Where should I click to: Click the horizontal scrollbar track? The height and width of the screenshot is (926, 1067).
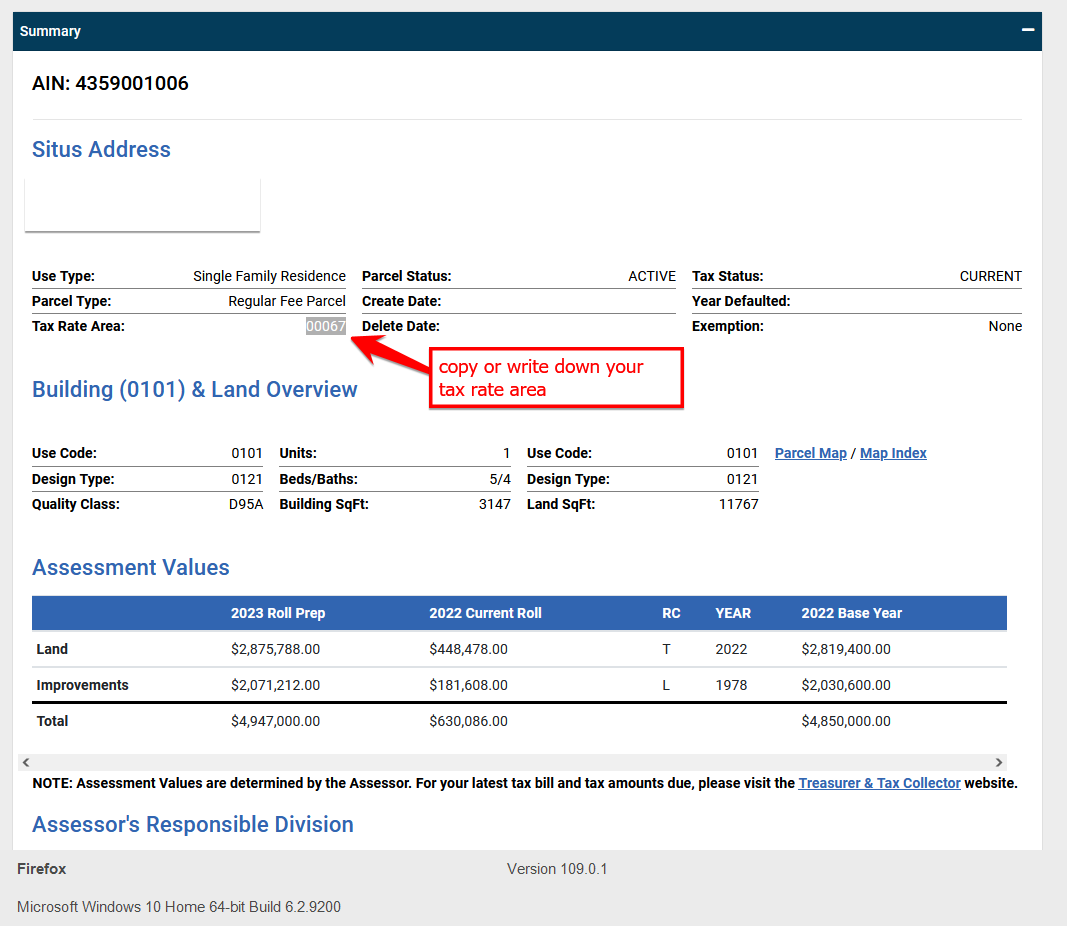(512, 761)
